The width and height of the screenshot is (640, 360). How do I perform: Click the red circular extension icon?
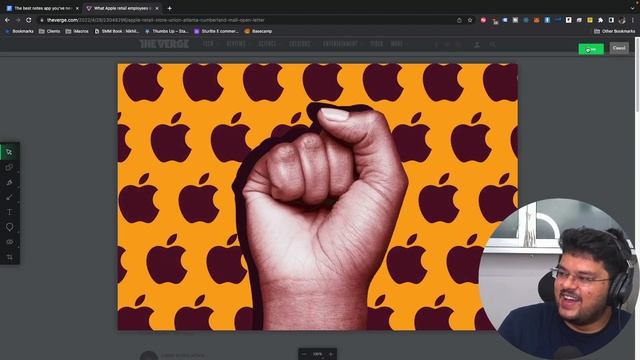coord(483,20)
